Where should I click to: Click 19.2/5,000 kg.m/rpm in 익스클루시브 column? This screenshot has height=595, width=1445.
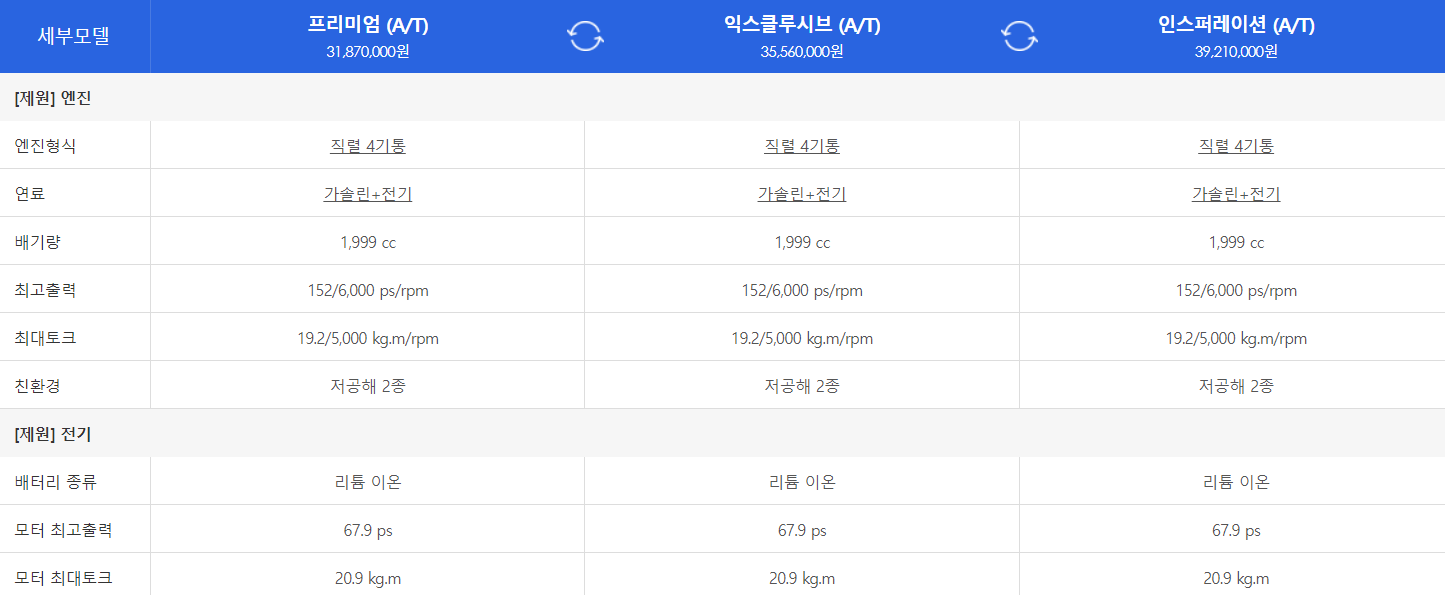tap(802, 339)
